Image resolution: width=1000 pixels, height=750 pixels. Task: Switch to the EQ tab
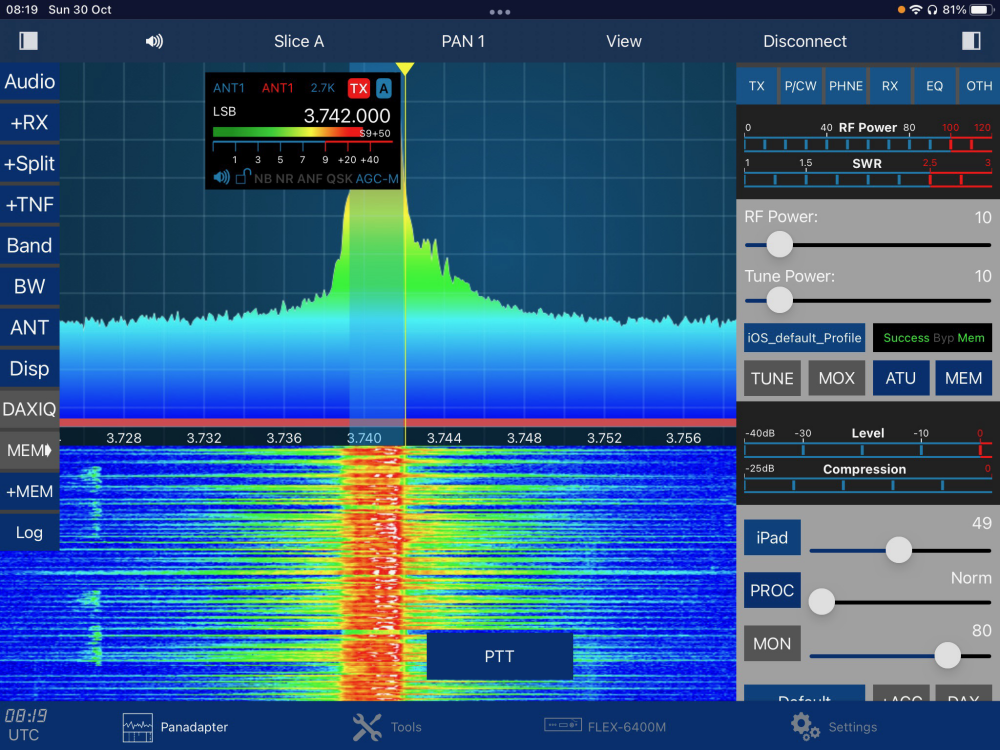[x=934, y=86]
